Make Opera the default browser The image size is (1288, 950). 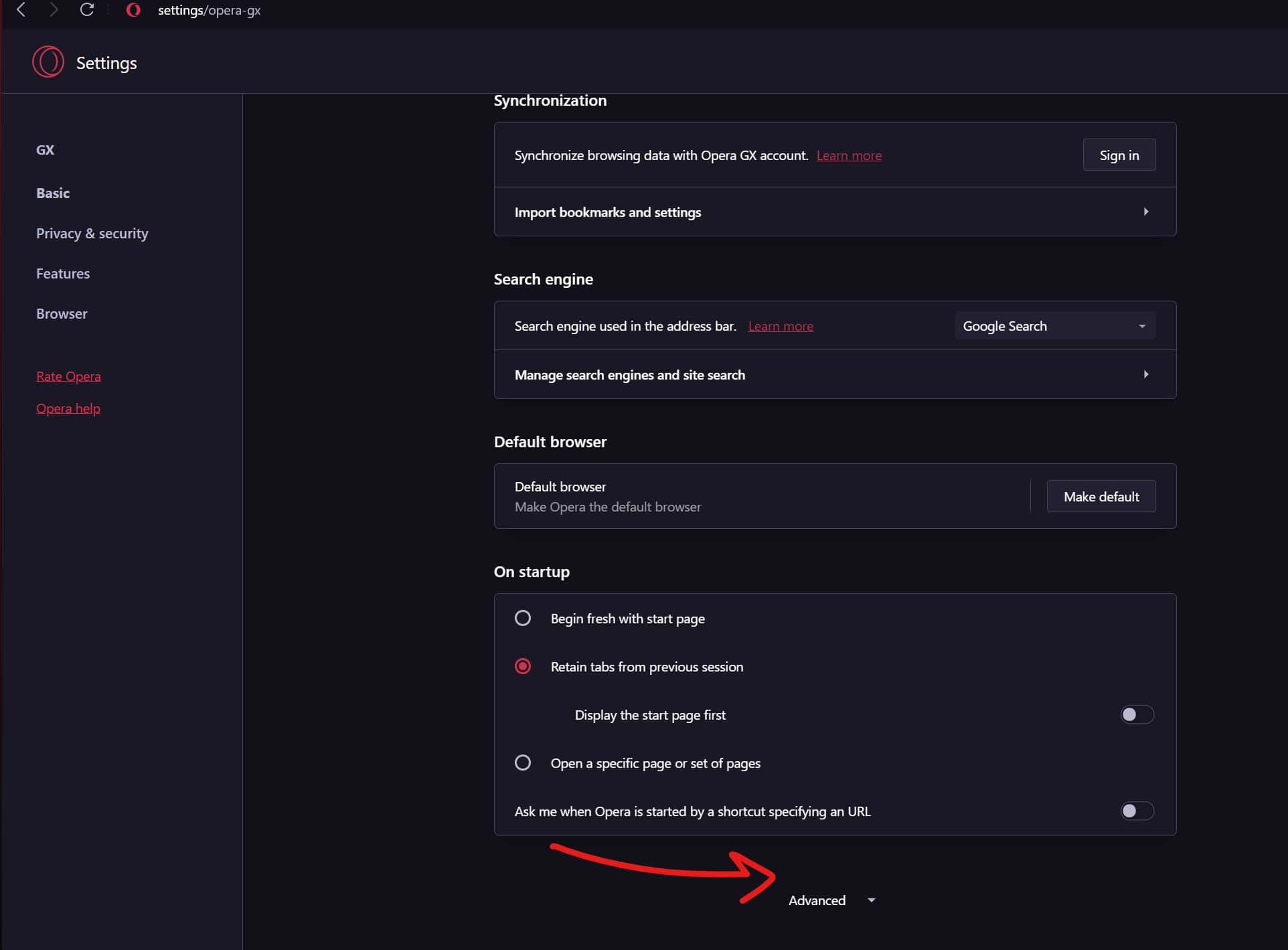tap(1101, 497)
